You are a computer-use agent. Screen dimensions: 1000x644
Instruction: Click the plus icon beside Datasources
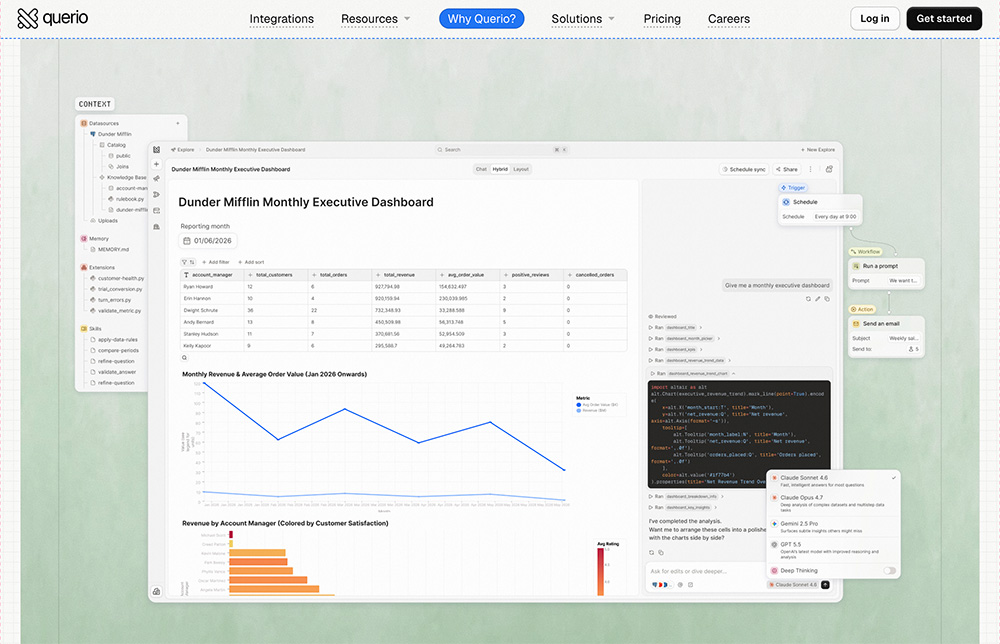[x=178, y=123]
